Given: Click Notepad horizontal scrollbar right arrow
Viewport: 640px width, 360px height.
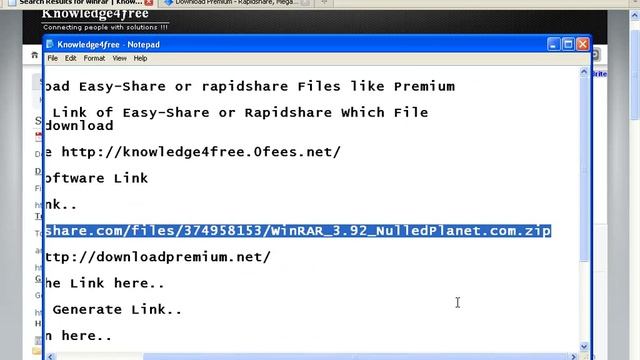Looking at the screenshot, I should 574,357.
